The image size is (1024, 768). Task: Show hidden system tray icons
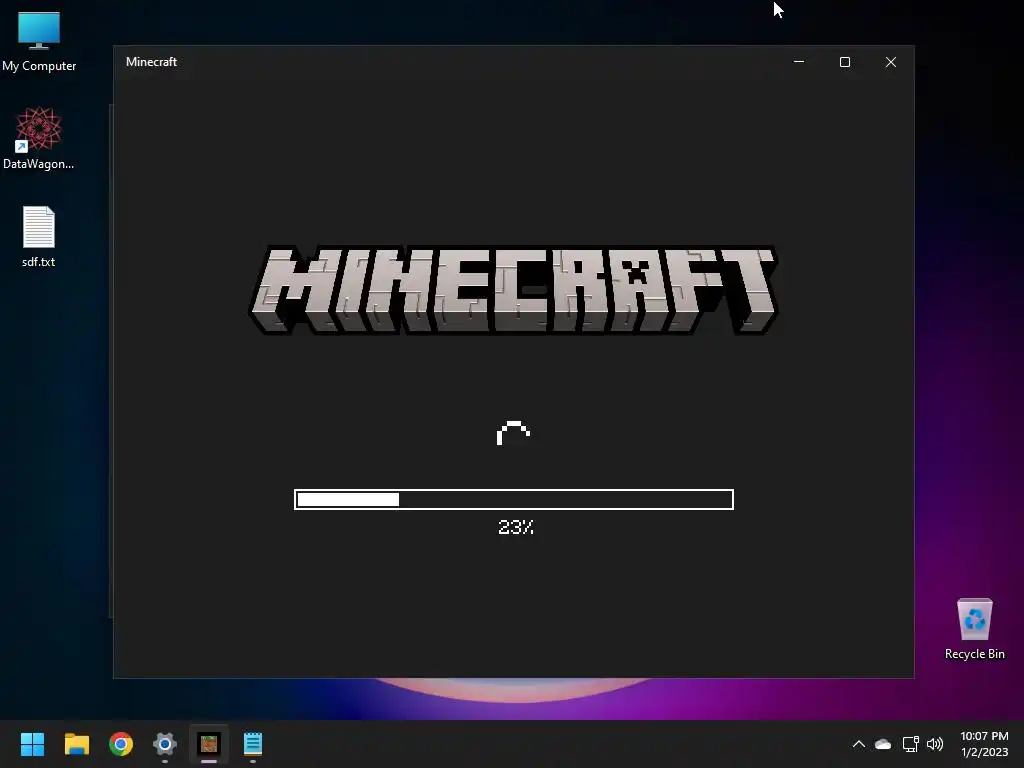(859, 744)
